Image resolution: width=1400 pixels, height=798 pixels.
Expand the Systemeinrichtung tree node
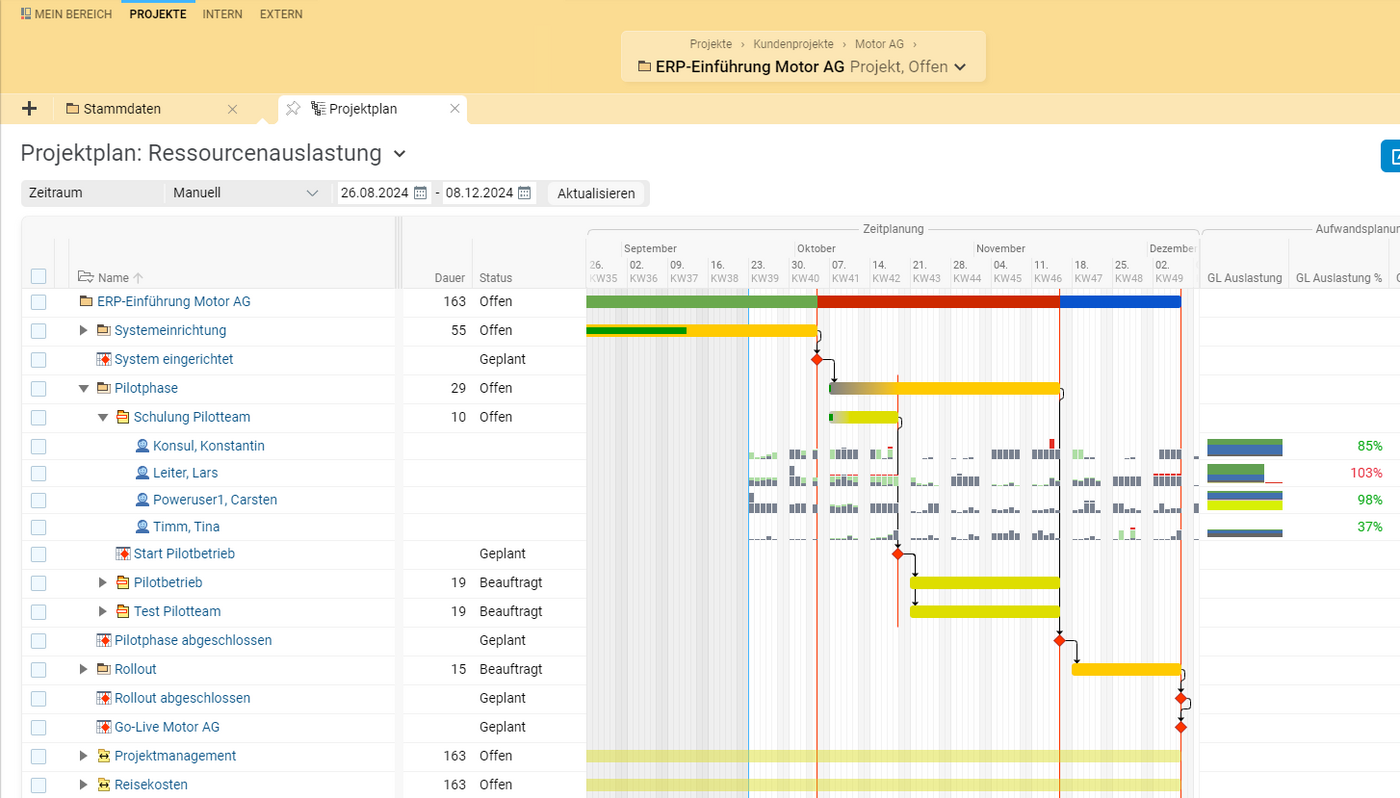click(x=84, y=330)
